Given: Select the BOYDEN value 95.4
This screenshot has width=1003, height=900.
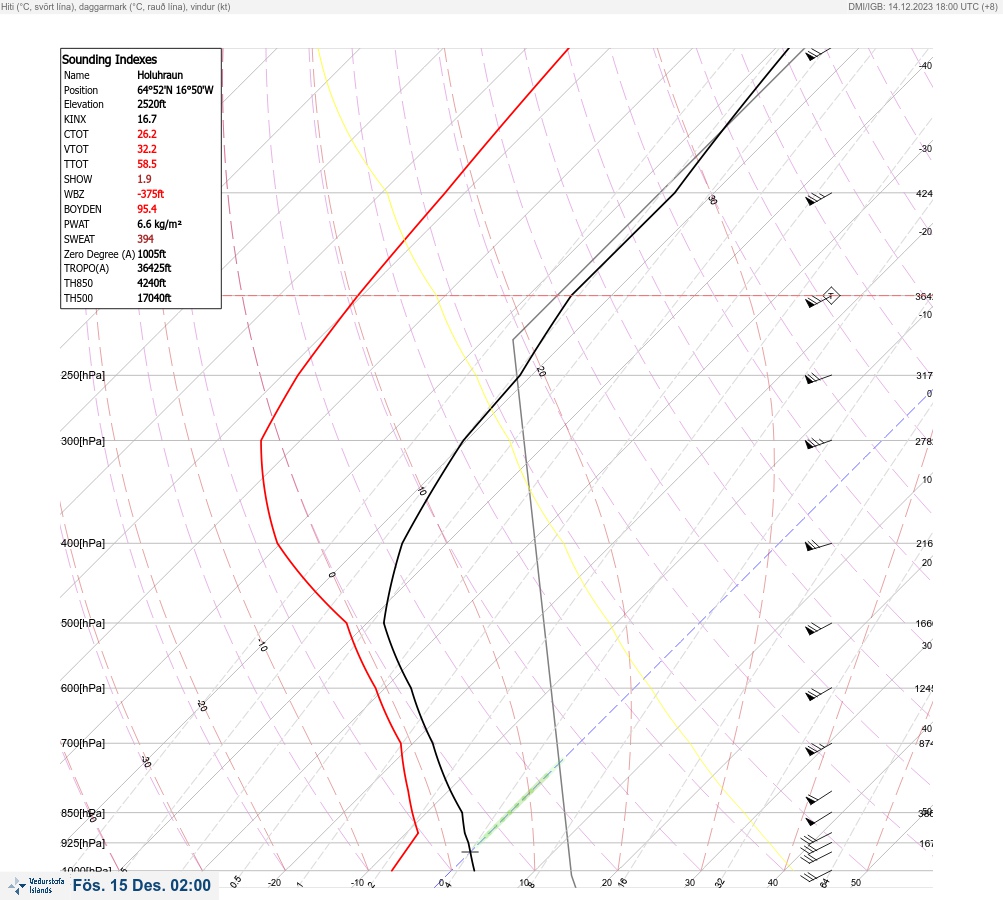Looking at the screenshot, I should [146, 209].
